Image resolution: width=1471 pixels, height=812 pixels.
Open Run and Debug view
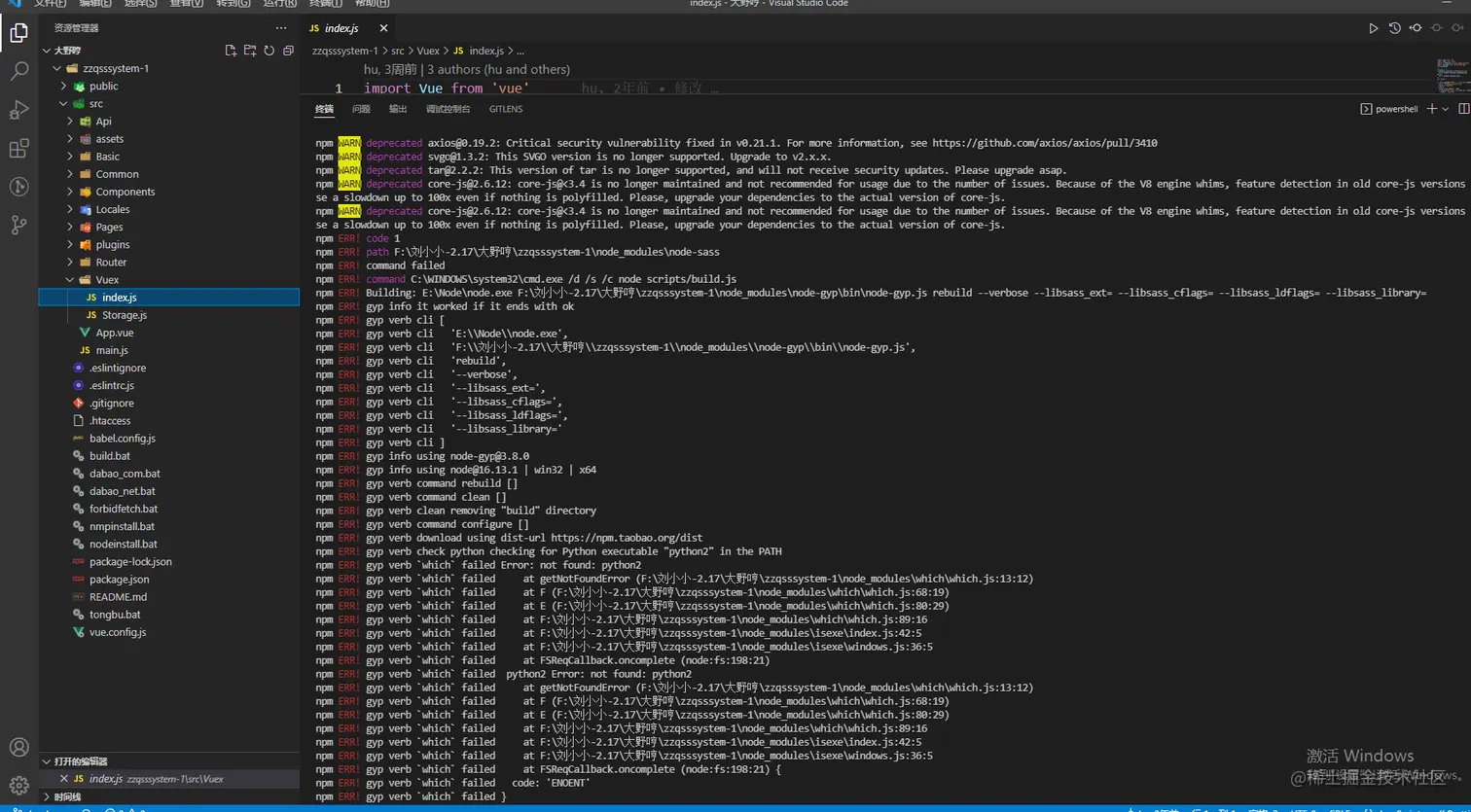pyautogui.click(x=18, y=110)
